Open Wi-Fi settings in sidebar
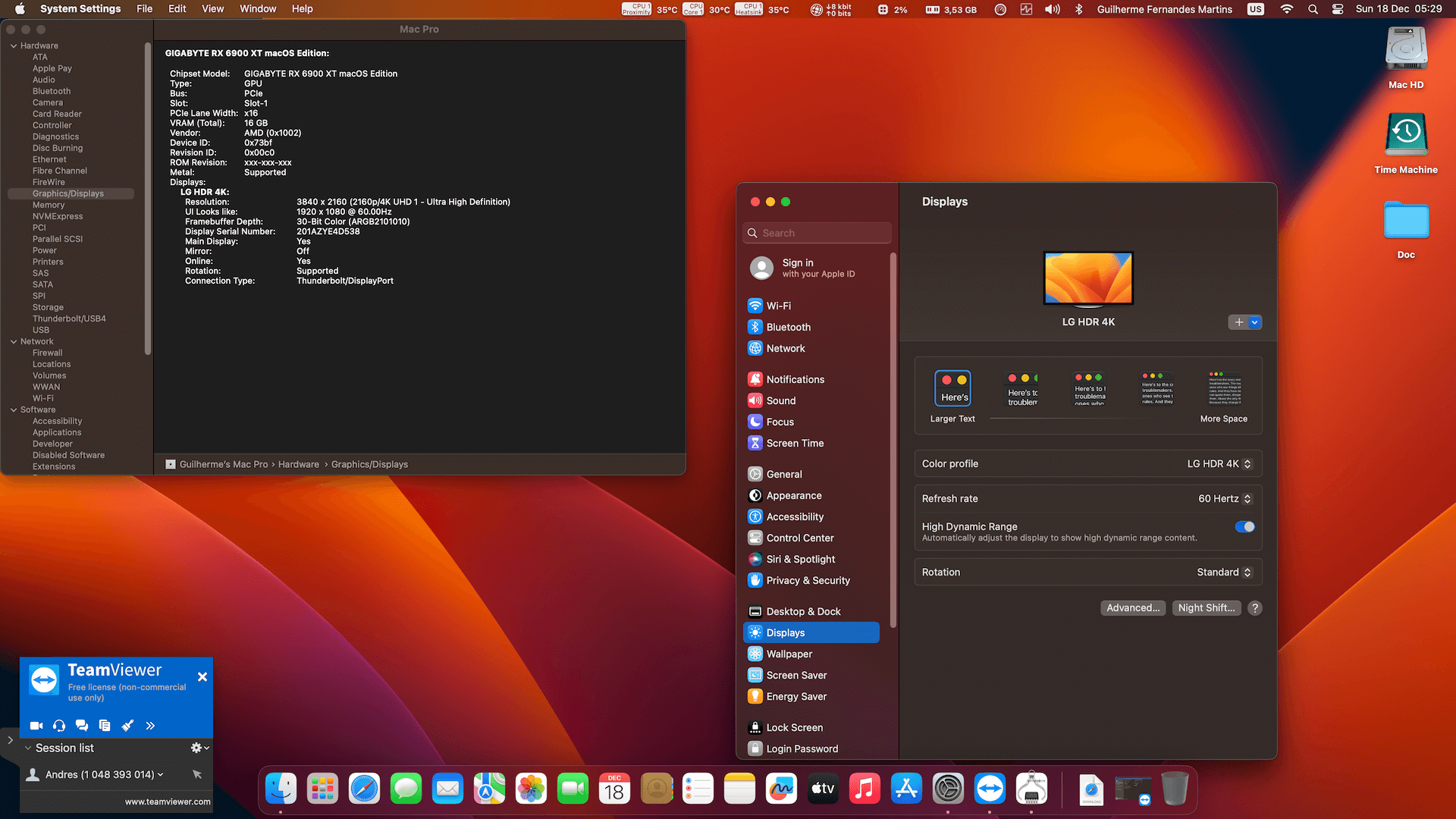 (x=779, y=306)
